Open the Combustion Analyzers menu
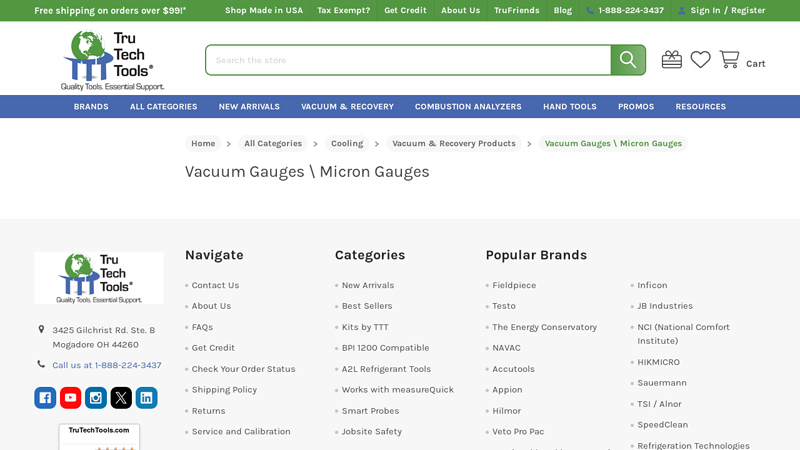The width and height of the screenshot is (800, 450). [468, 107]
